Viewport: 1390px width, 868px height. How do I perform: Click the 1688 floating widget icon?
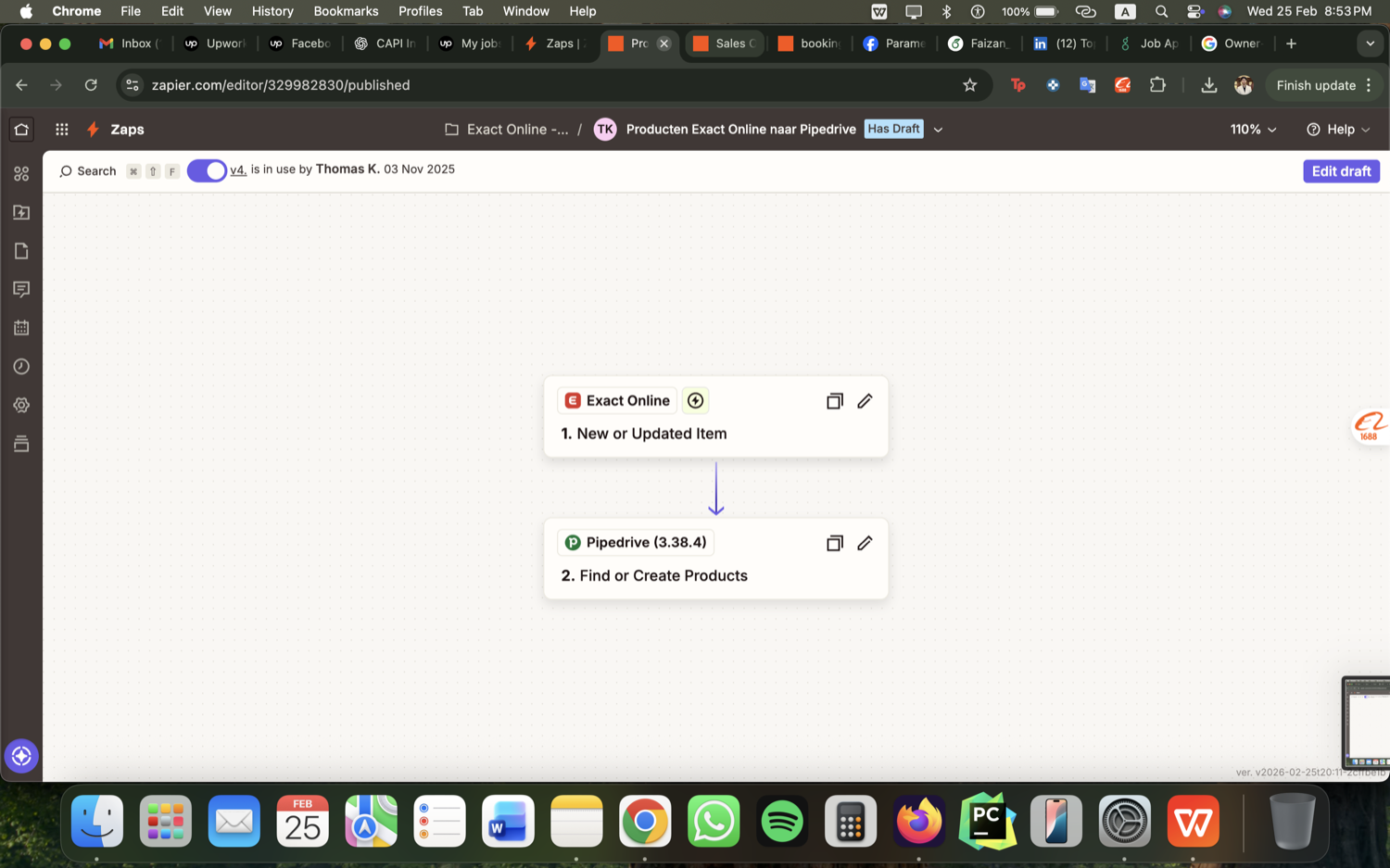pos(1370,427)
